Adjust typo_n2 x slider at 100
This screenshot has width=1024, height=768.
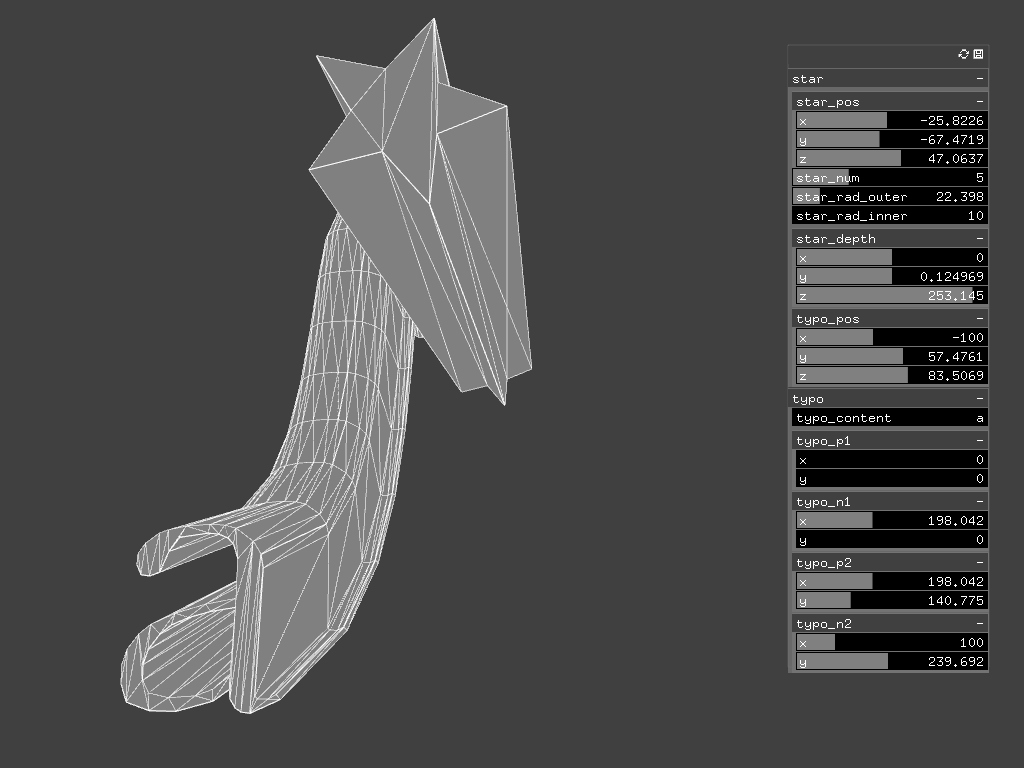point(891,643)
